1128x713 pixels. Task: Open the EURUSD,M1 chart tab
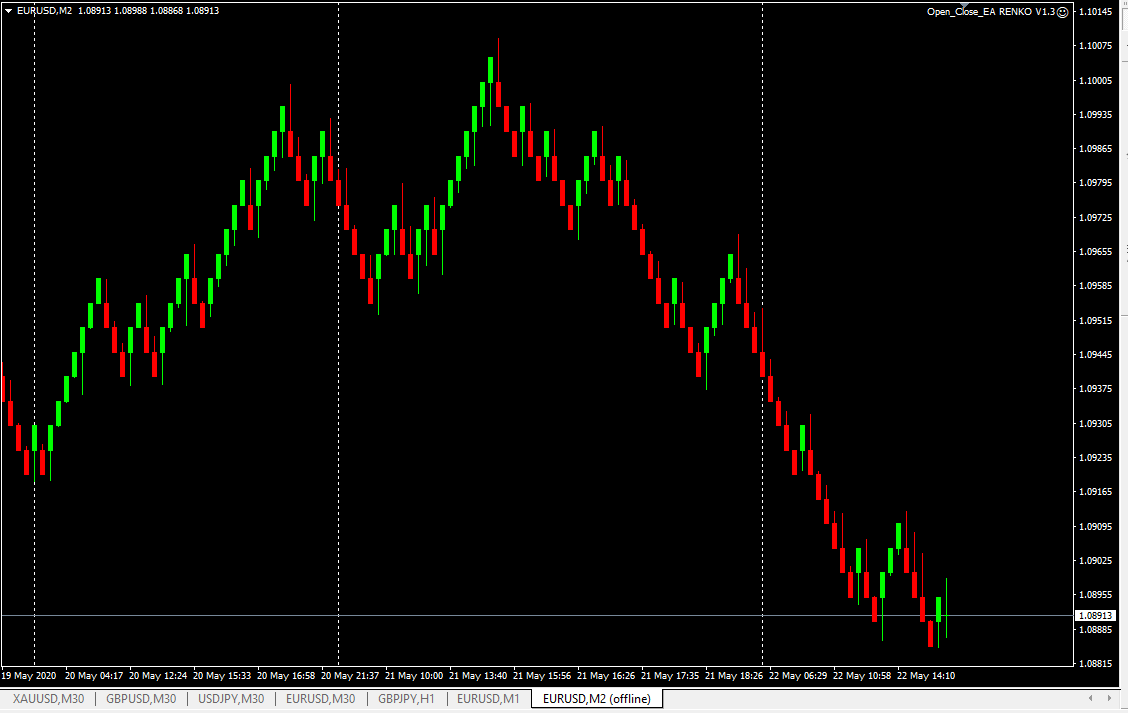pos(488,699)
